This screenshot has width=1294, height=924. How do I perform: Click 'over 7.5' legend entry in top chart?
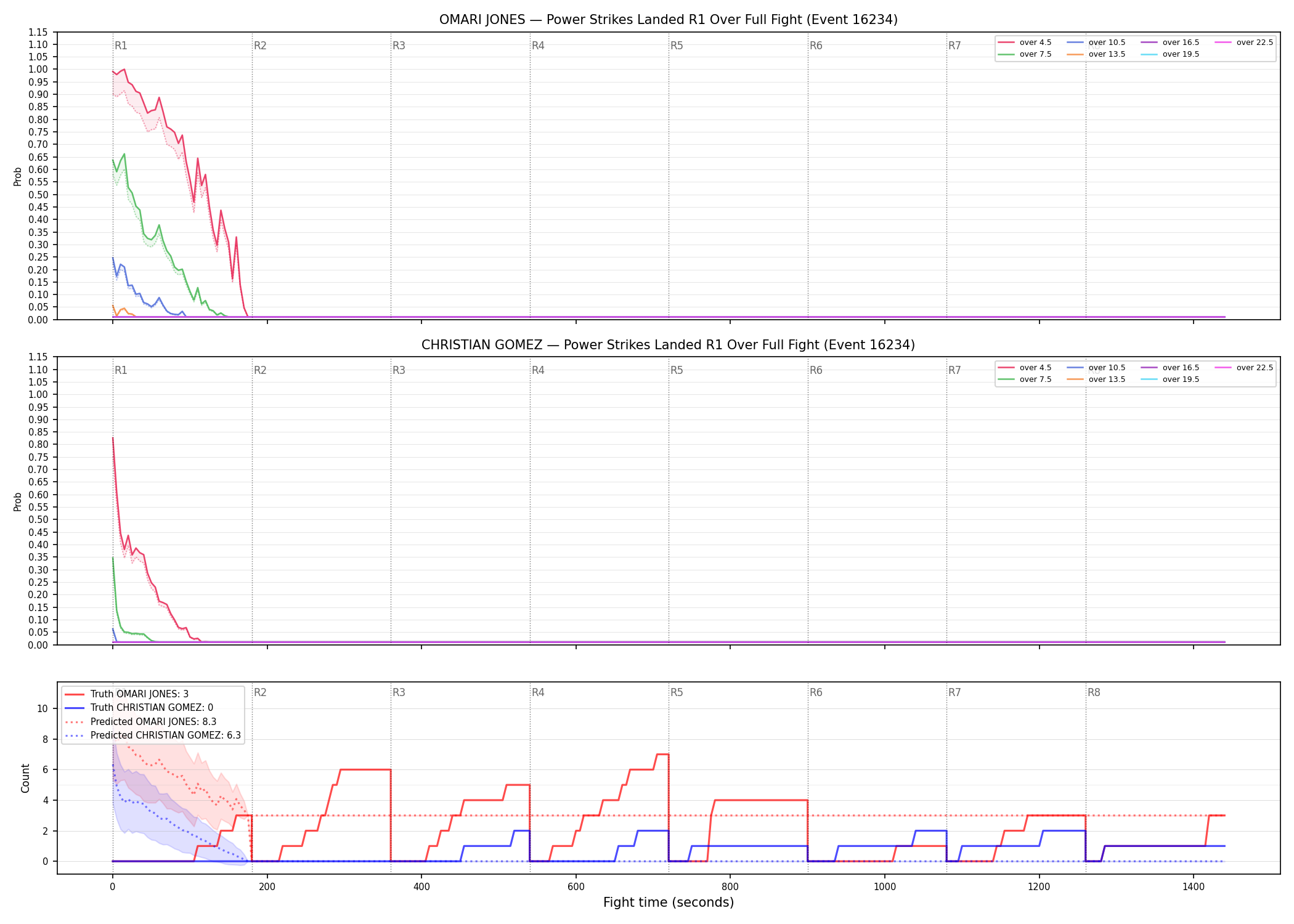click(x=1025, y=54)
